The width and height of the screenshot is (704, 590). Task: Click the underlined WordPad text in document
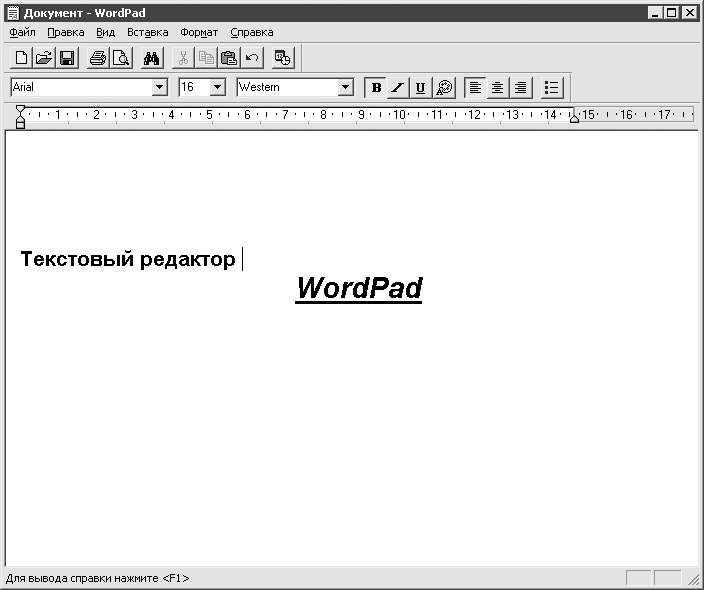point(359,288)
